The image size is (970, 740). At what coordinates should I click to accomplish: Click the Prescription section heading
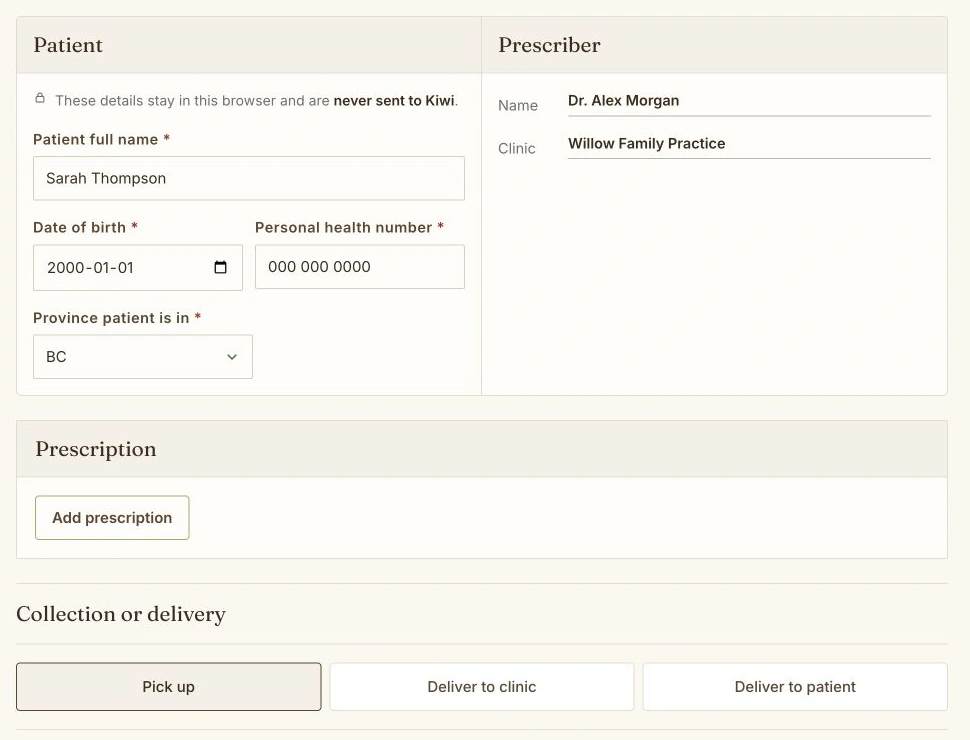coord(96,449)
